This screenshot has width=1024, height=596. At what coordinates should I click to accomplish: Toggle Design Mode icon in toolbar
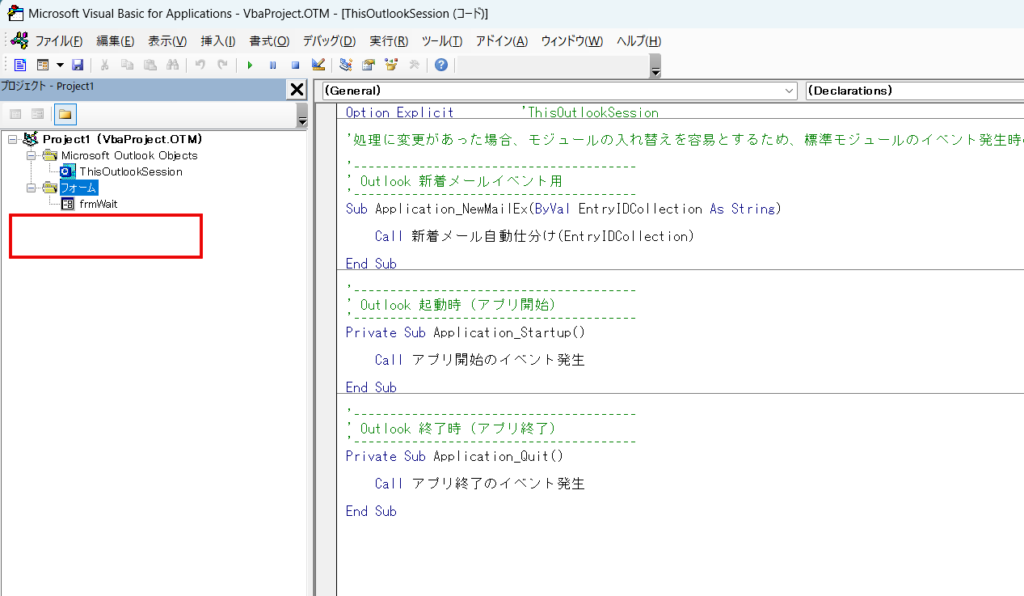(x=318, y=65)
